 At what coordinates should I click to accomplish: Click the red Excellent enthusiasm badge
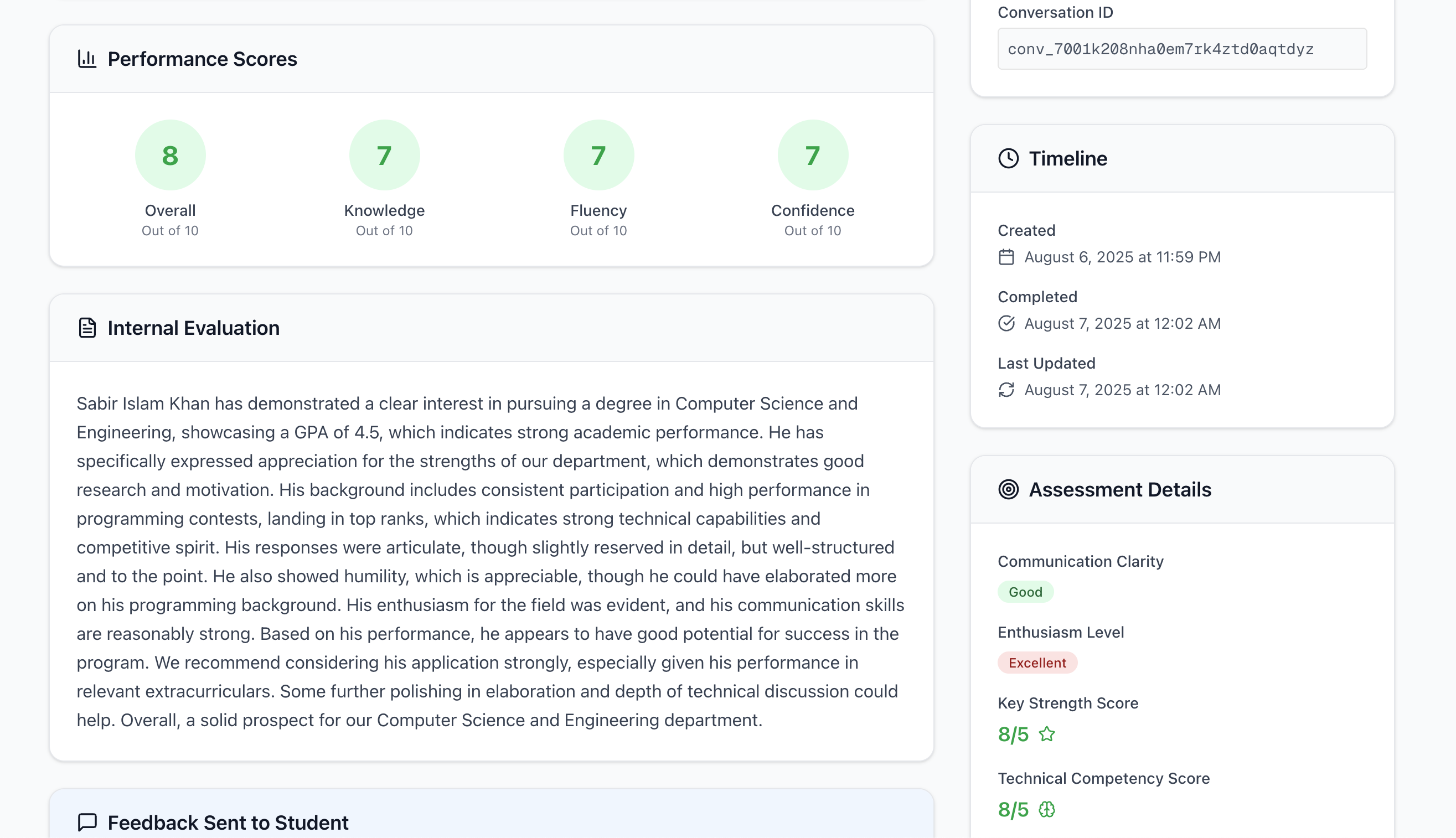(x=1037, y=663)
